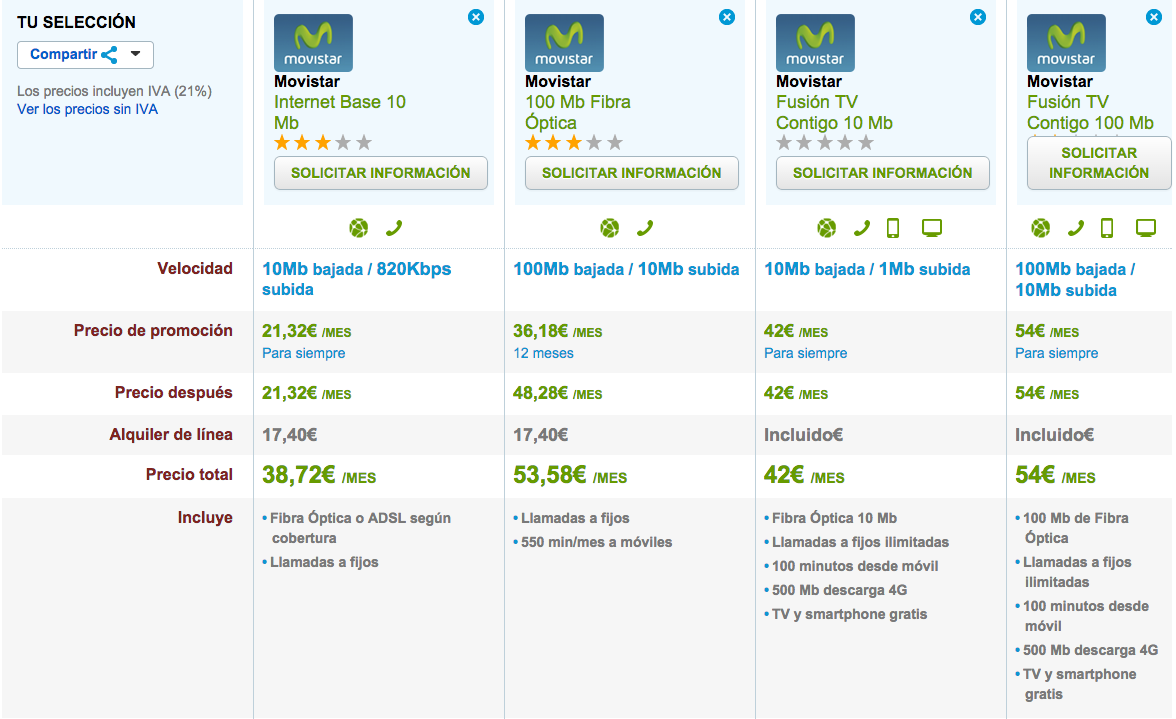Image resolution: width=1176 pixels, height=719 pixels.
Task: Click landline phone icon under Fusión TV Contigo 10 Mb
Action: [862, 228]
